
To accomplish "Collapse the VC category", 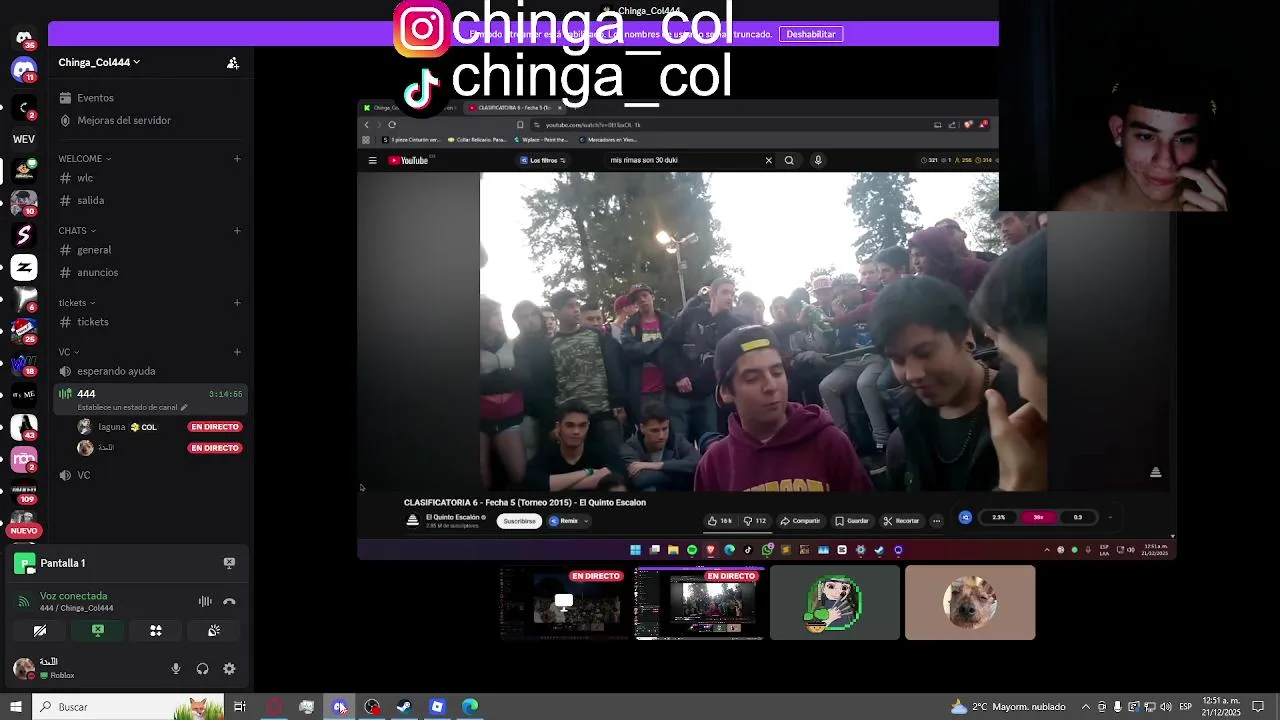I will (68, 352).
